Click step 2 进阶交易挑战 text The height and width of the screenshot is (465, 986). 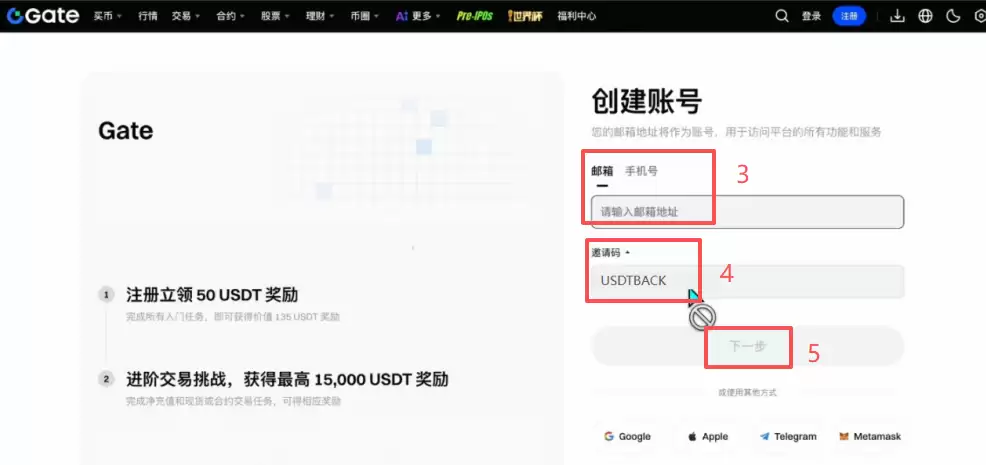pos(287,379)
